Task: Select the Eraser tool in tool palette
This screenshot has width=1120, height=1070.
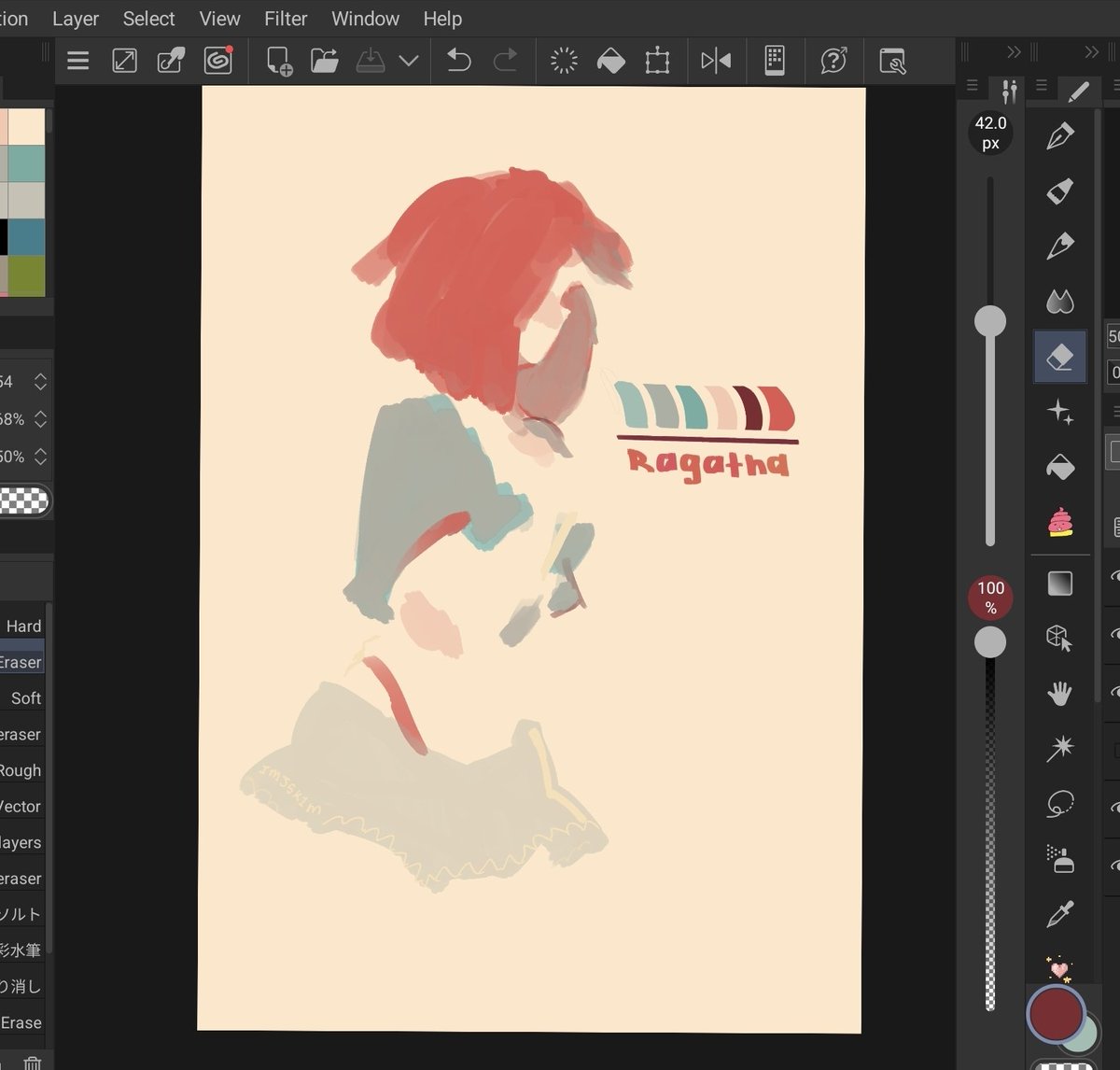Action: (1060, 357)
